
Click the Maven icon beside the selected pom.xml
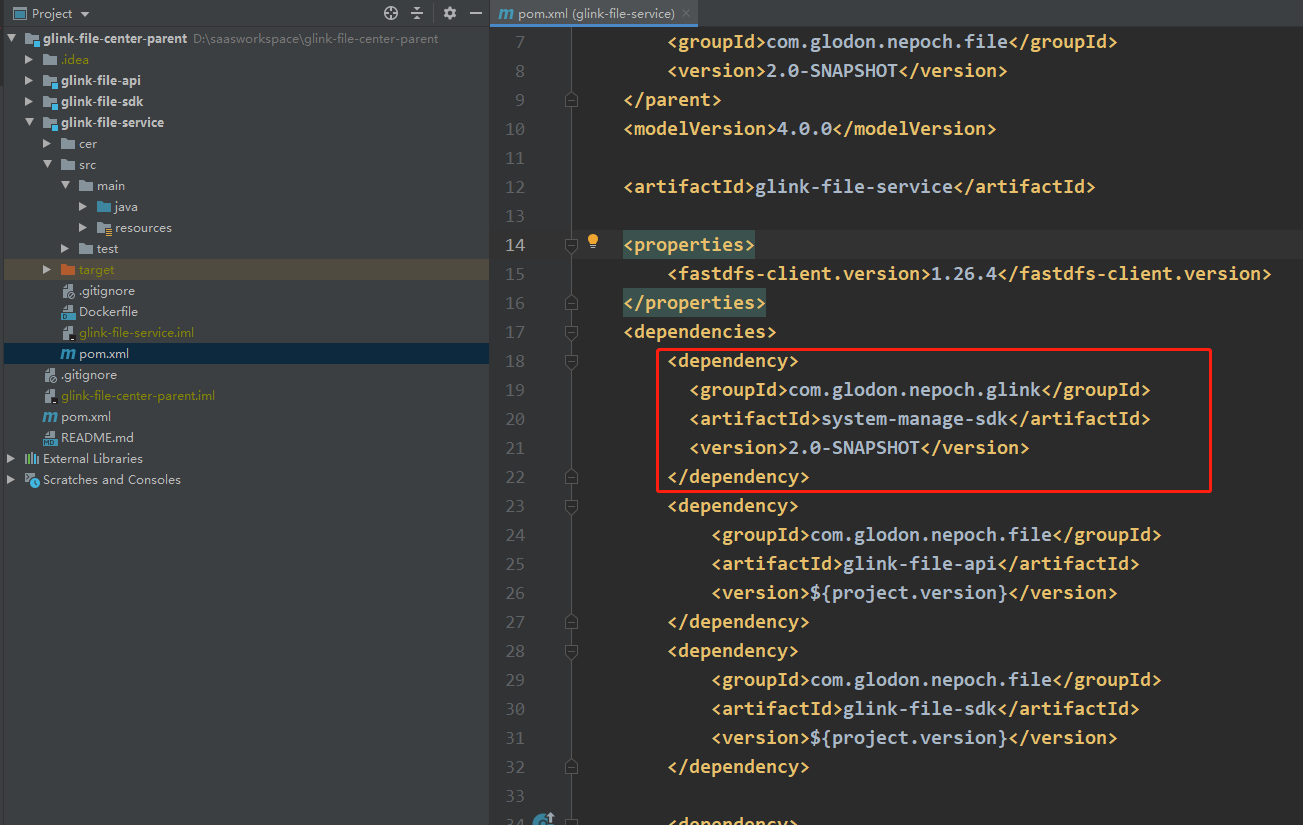(68, 353)
